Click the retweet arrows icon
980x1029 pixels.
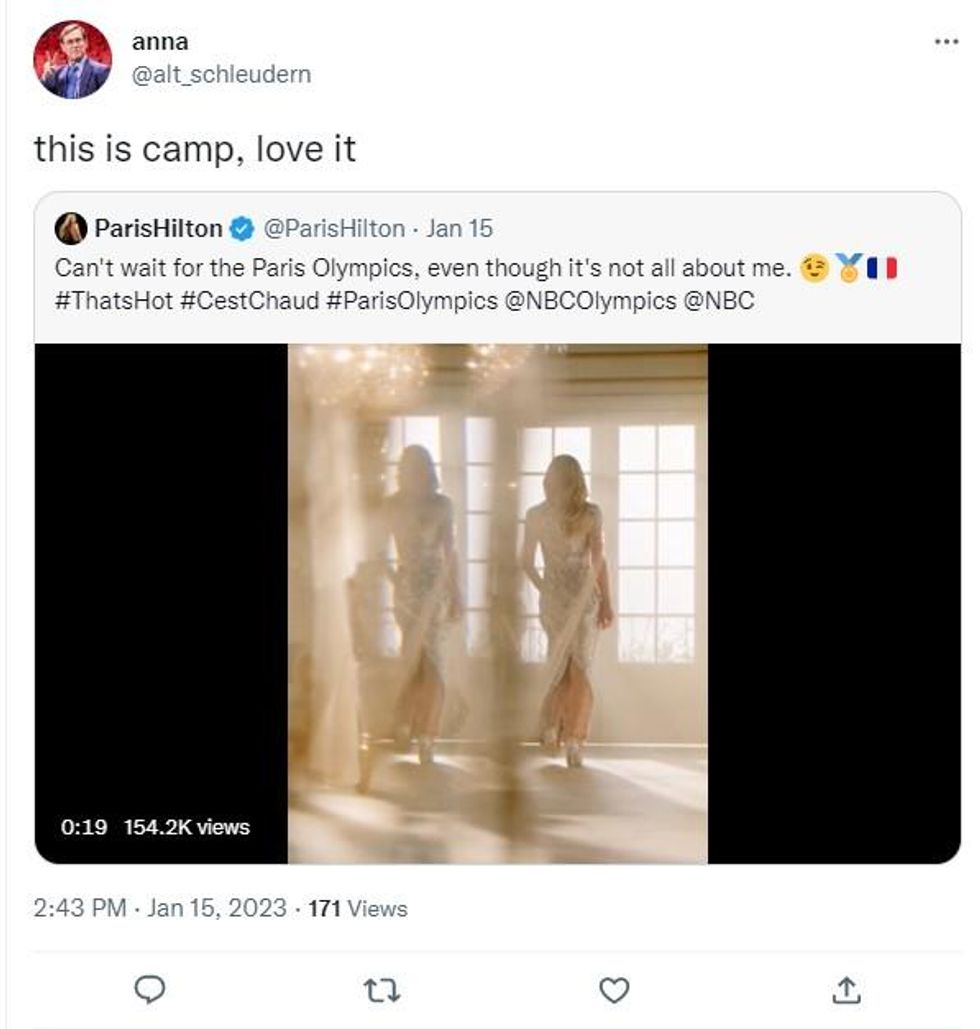[381, 990]
